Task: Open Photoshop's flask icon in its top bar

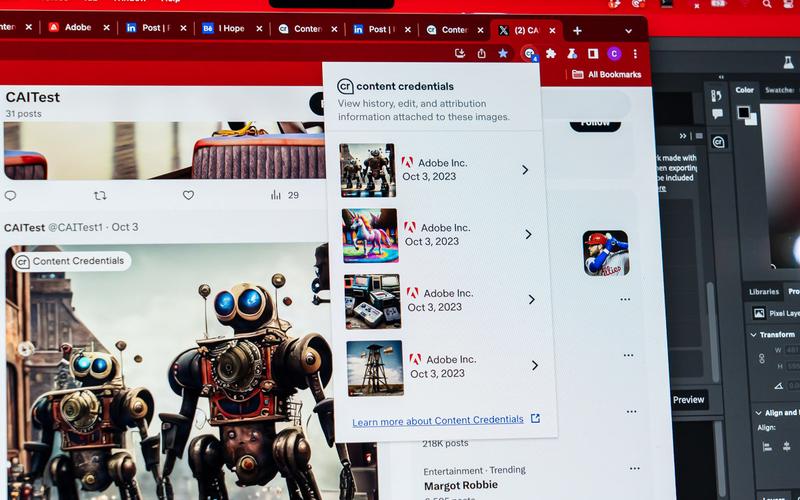Action: (x=788, y=62)
